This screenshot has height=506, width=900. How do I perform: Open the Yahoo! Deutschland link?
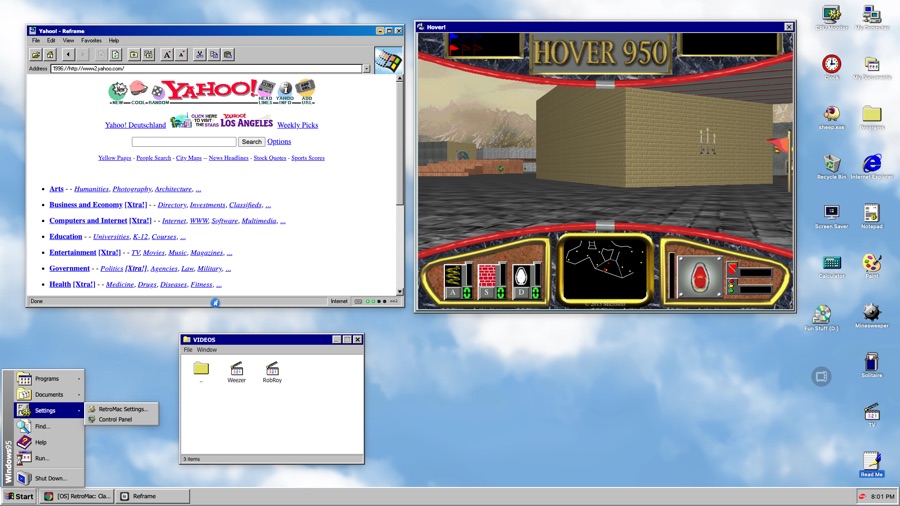point(135,125)
